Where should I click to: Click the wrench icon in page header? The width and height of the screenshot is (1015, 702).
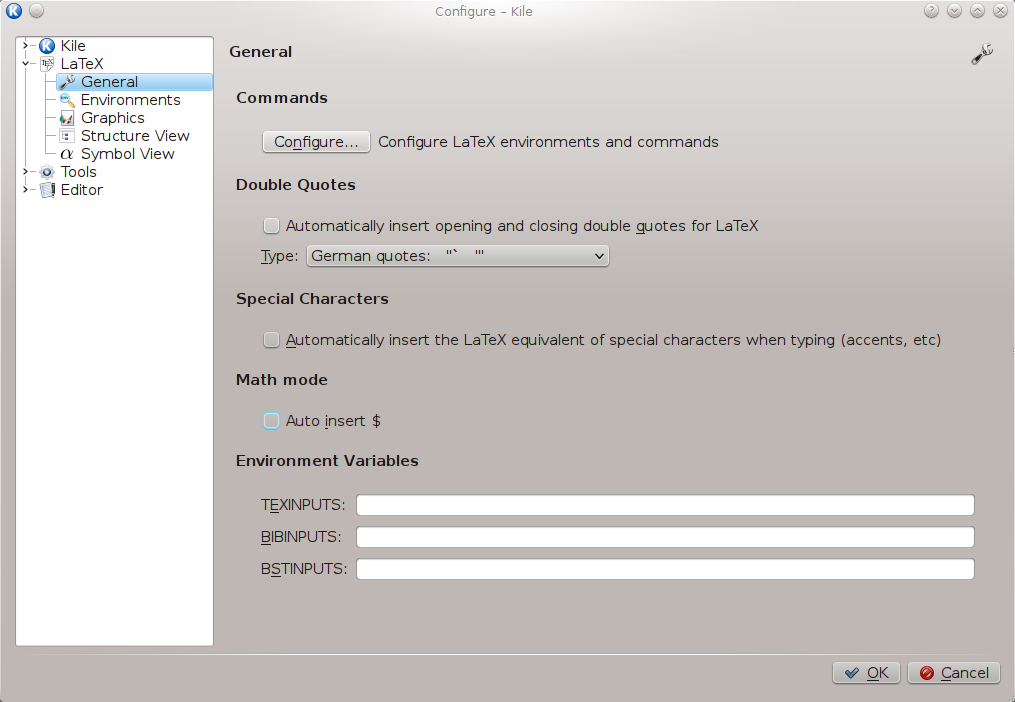click(982, 54)
